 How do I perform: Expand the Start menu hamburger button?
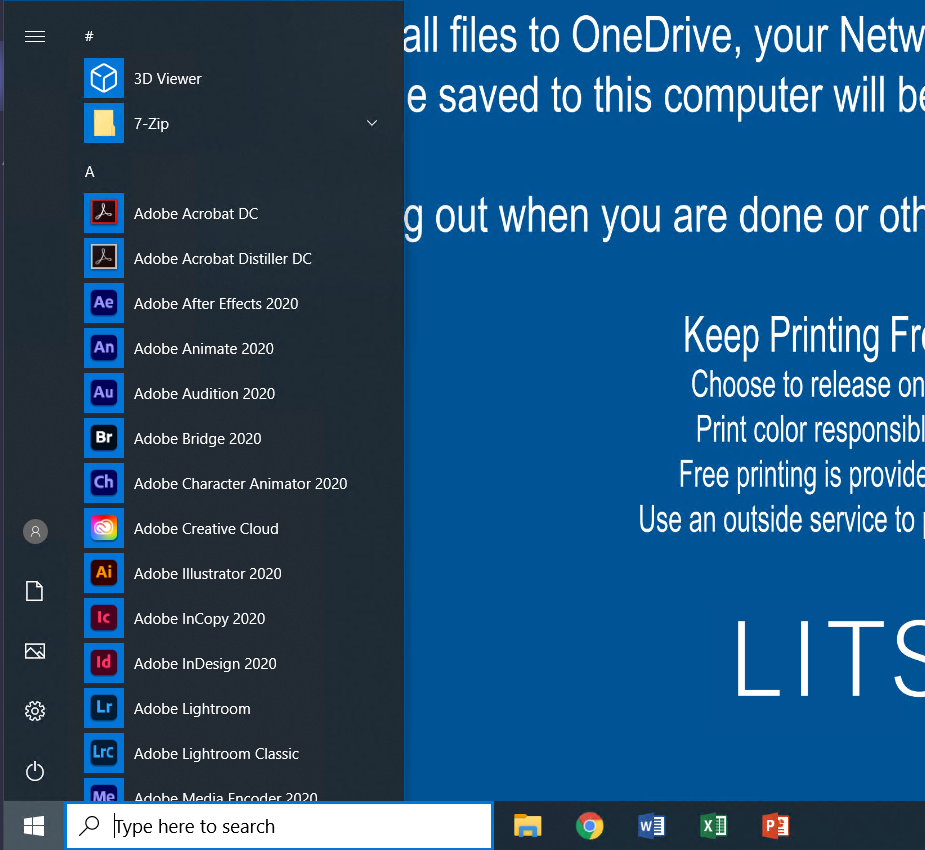[x=35, y=37]
